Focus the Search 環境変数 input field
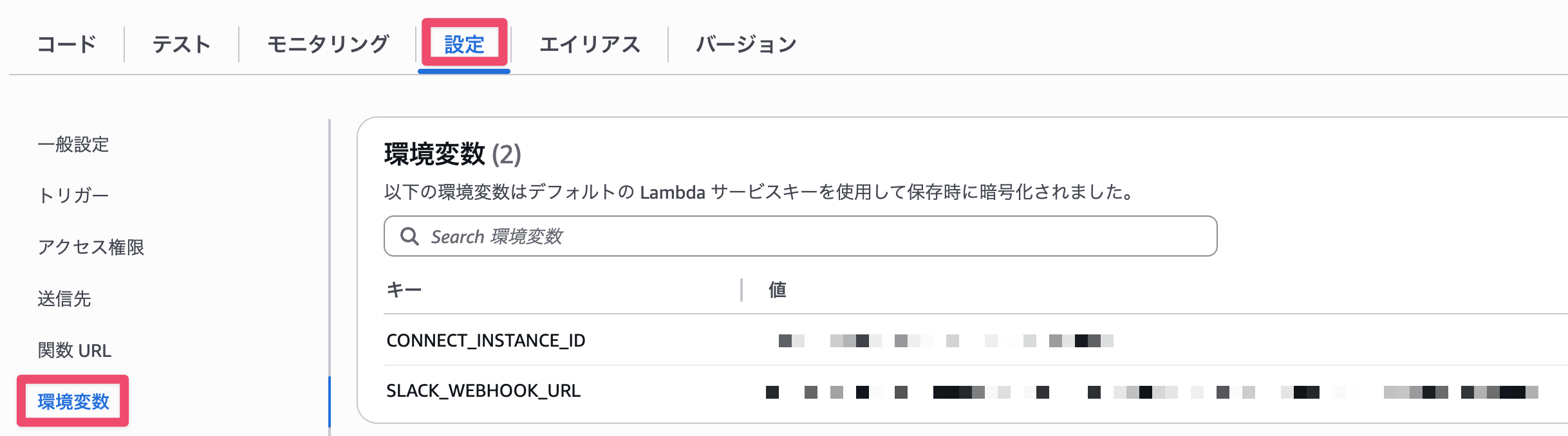 point(811,236)
